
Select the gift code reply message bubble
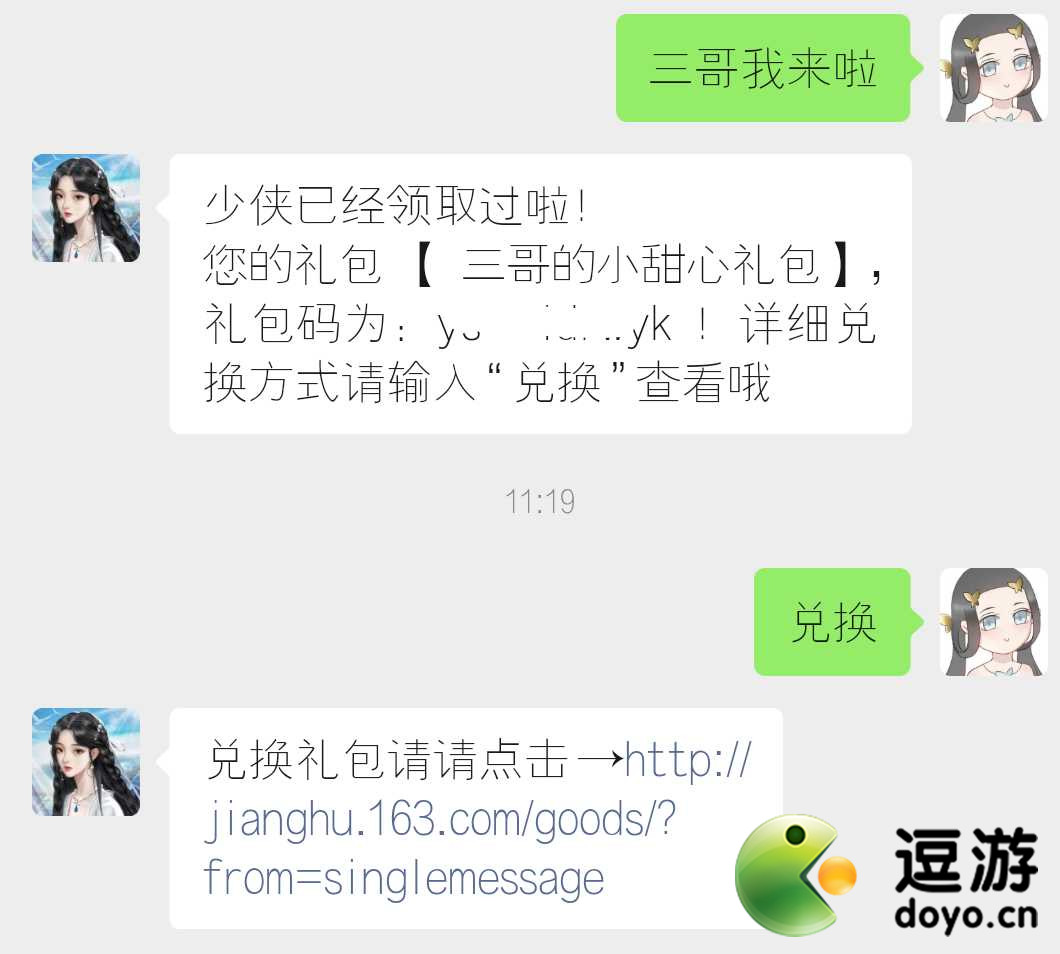[540, 293]
